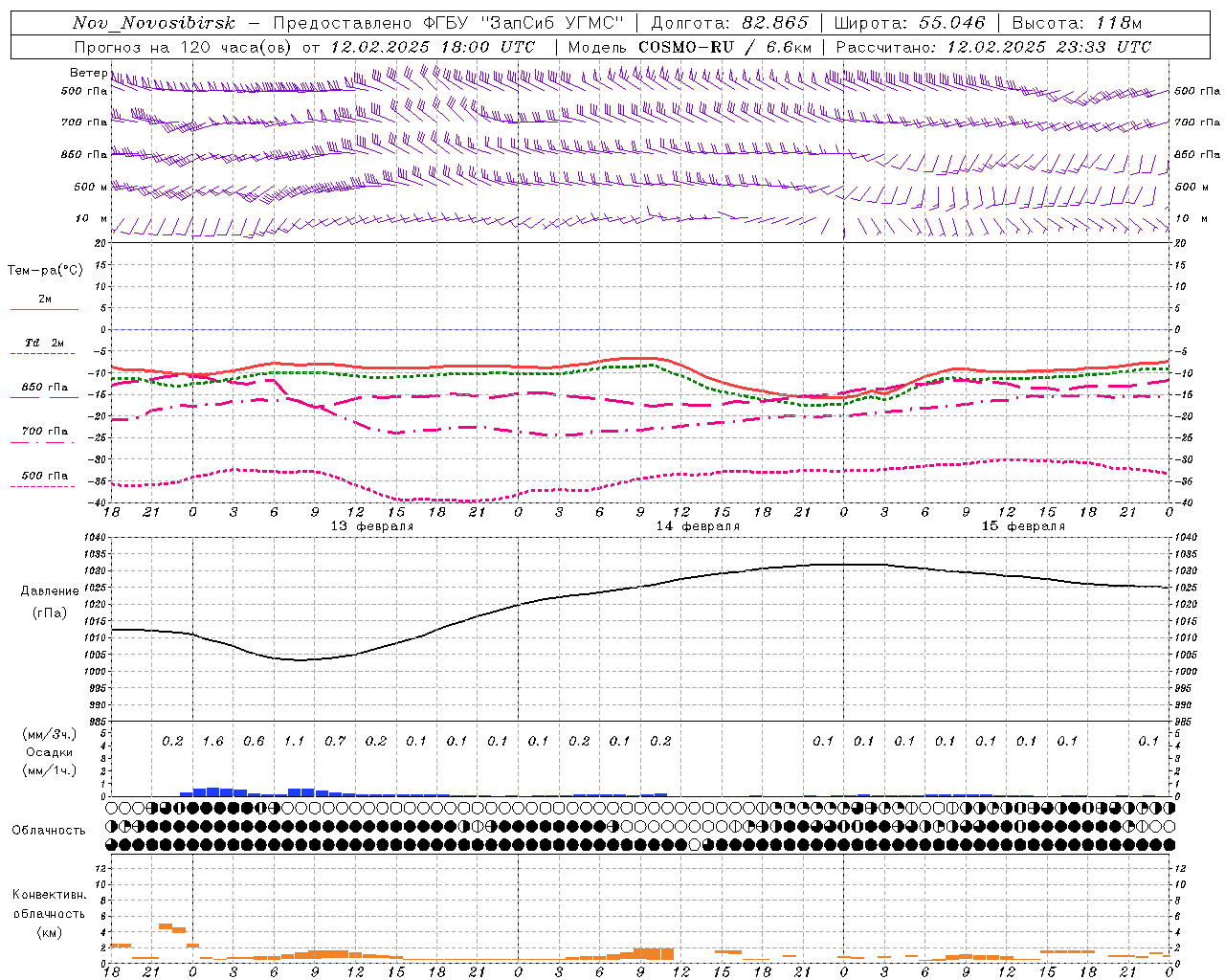
Task: Click the 1.1 precipitation value
Action: [295, 742]
